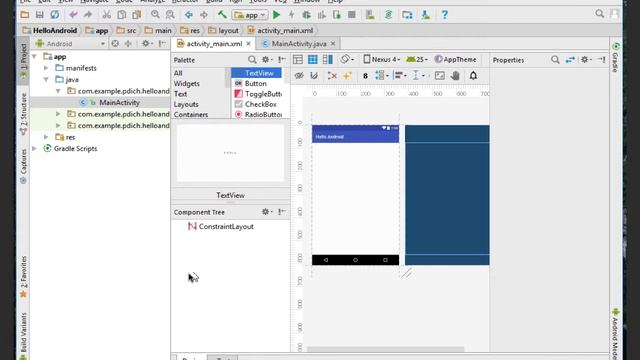Click the Infer Constraints sparkle icon
This screenshot has width=640, height=360.
click(347, 76)
